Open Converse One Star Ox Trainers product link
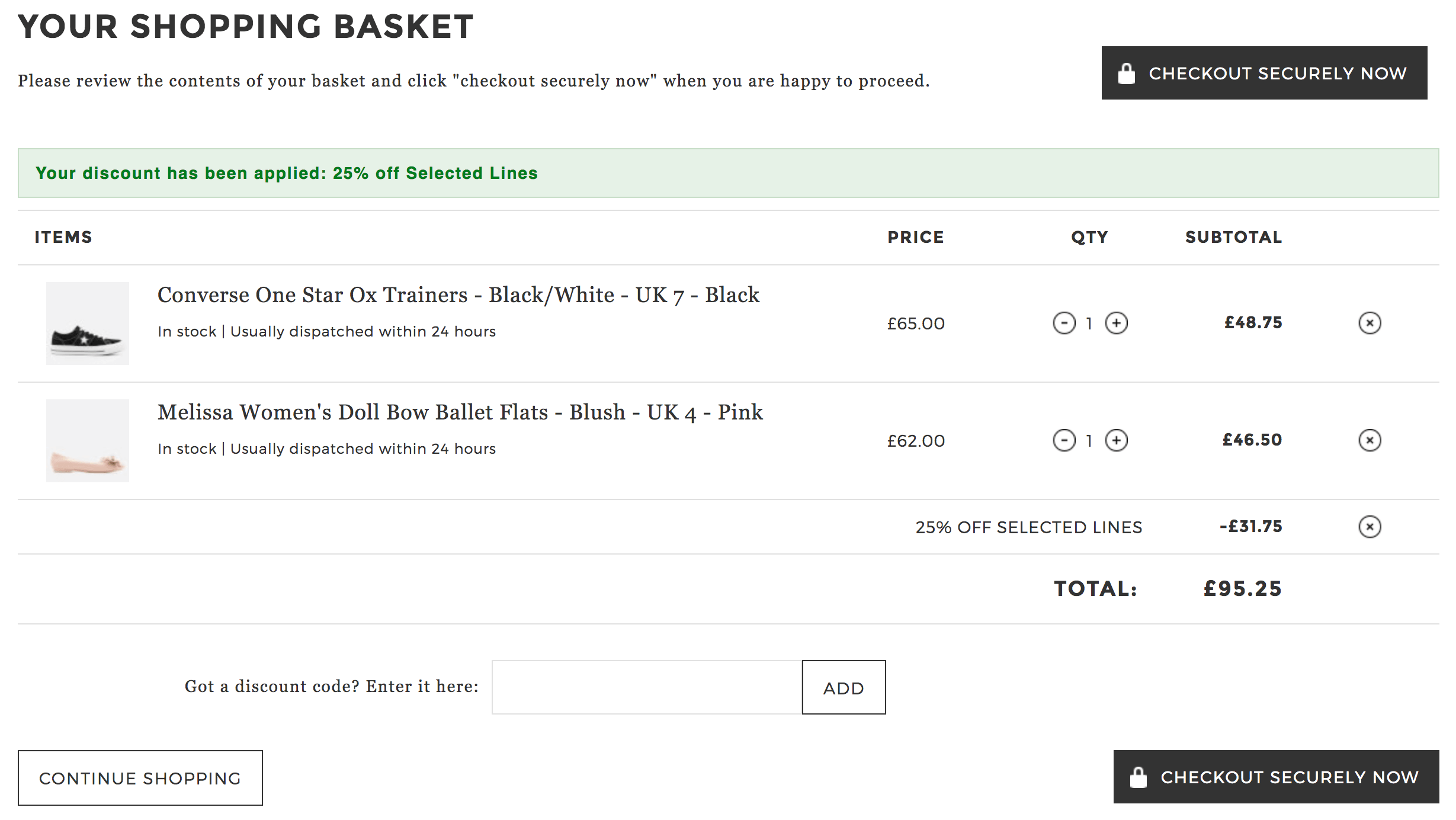The image size is (1456, 820). [458, 295]
